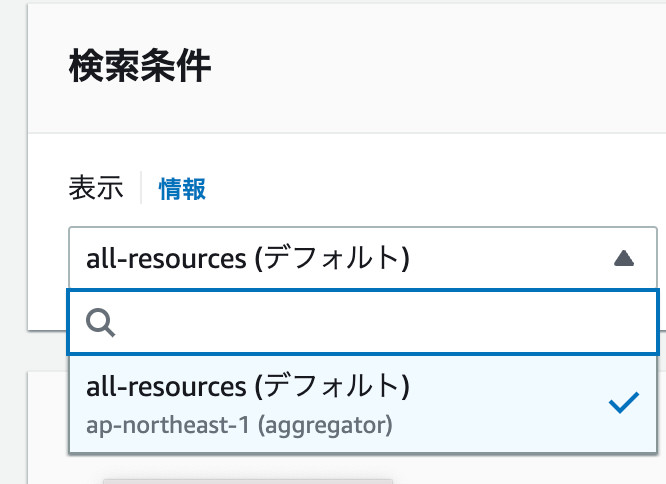Click the header separator line below 検索条件
This screenshot has height=484, width=666.
click(x=347, y=133)
